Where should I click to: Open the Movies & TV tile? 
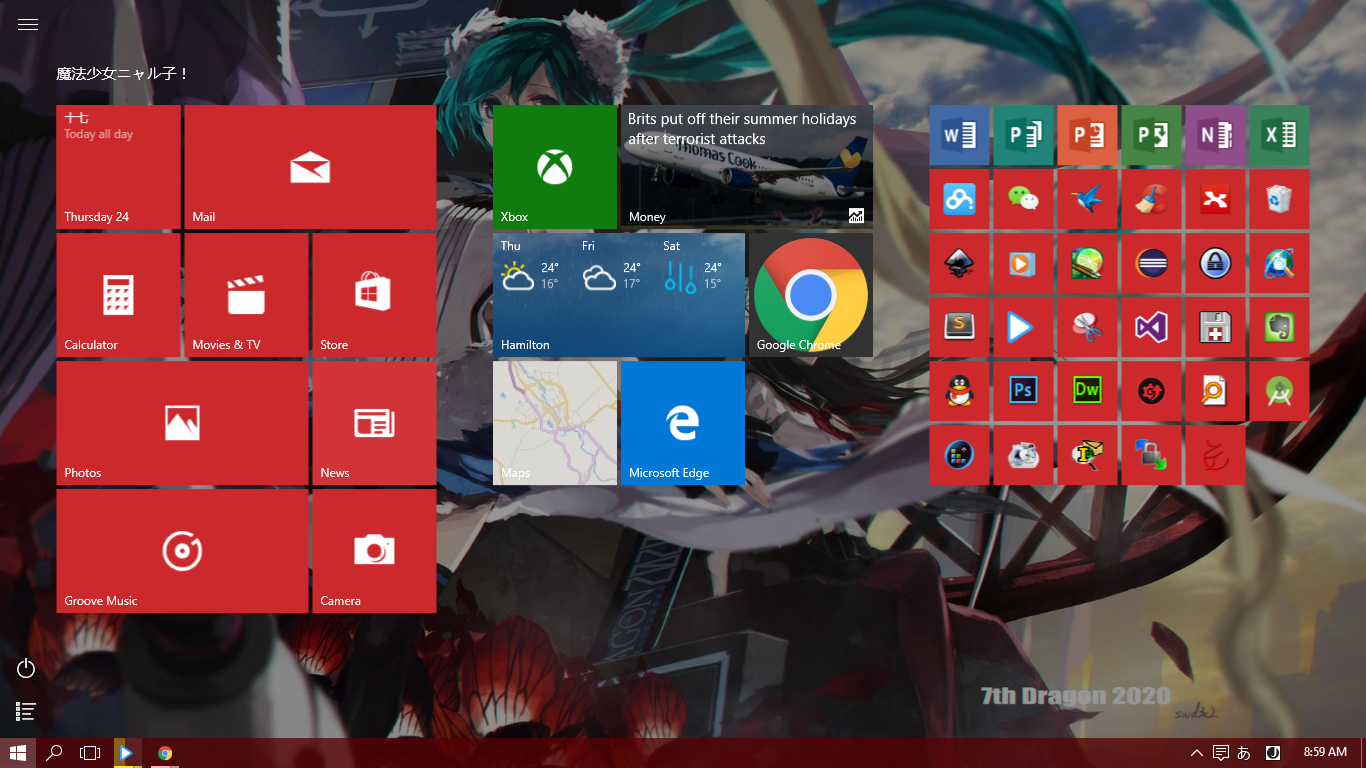(246, 295)
